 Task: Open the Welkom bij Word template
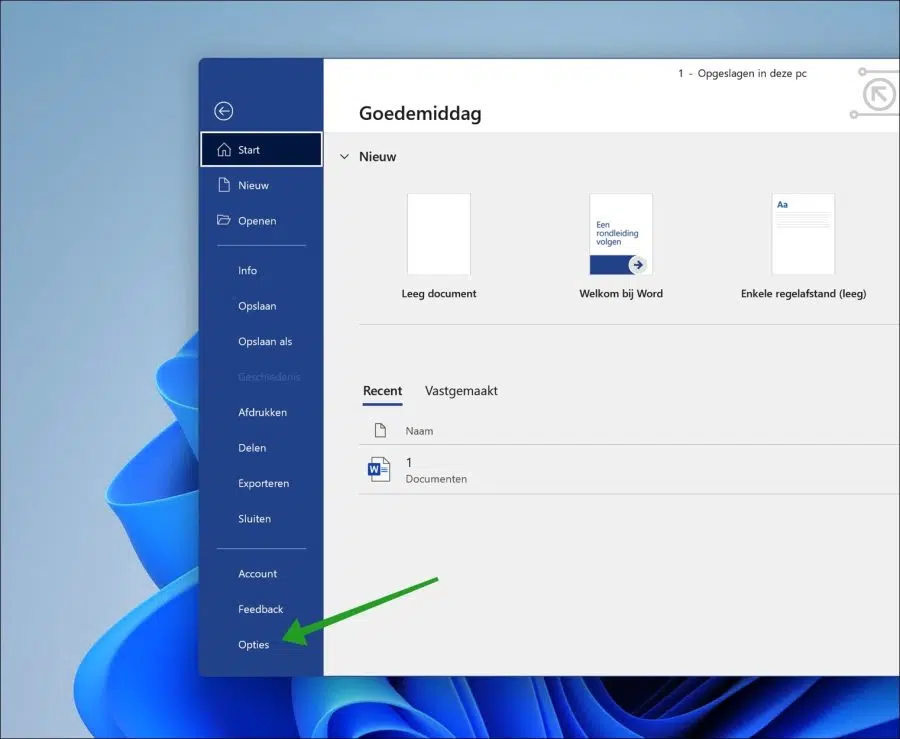(621, 235)
